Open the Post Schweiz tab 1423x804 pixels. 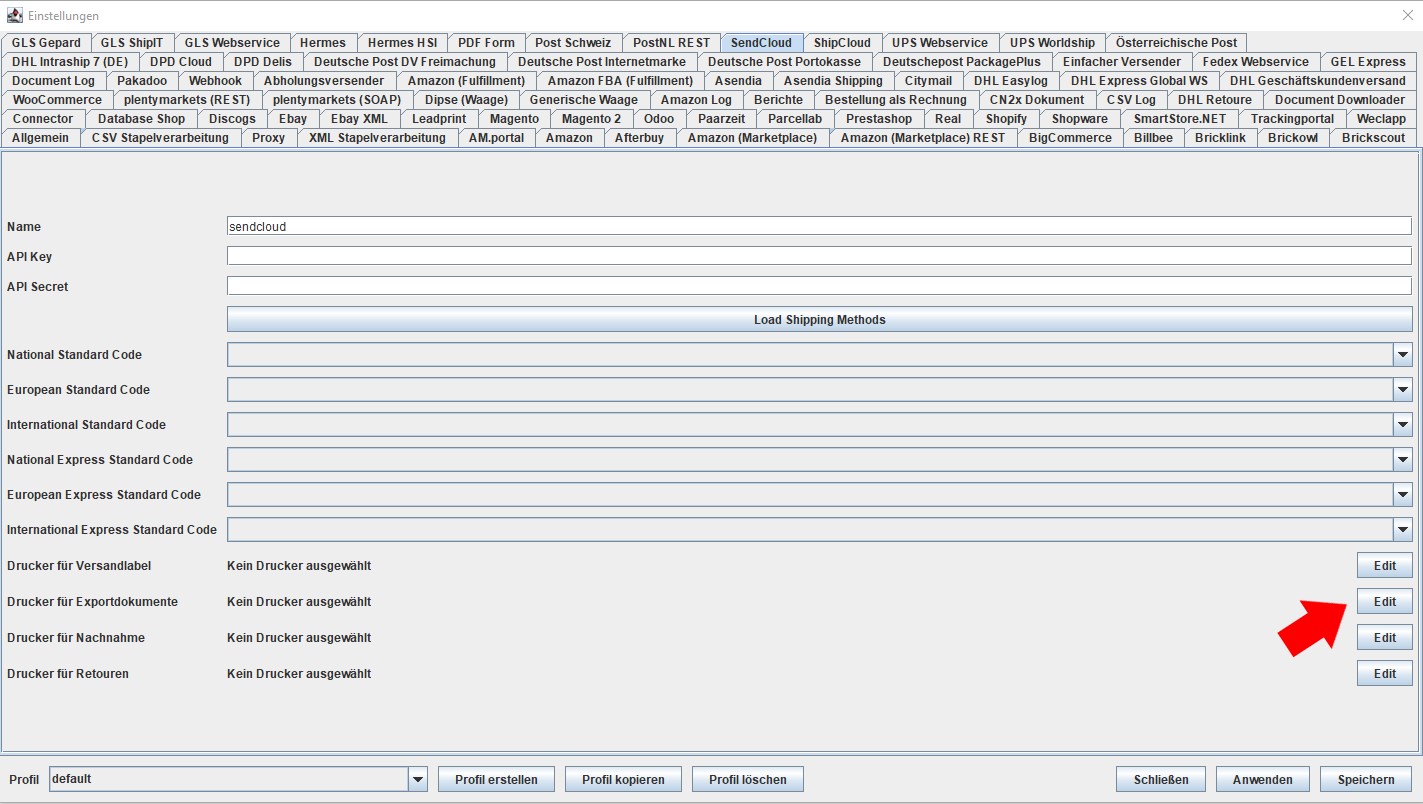573,43
